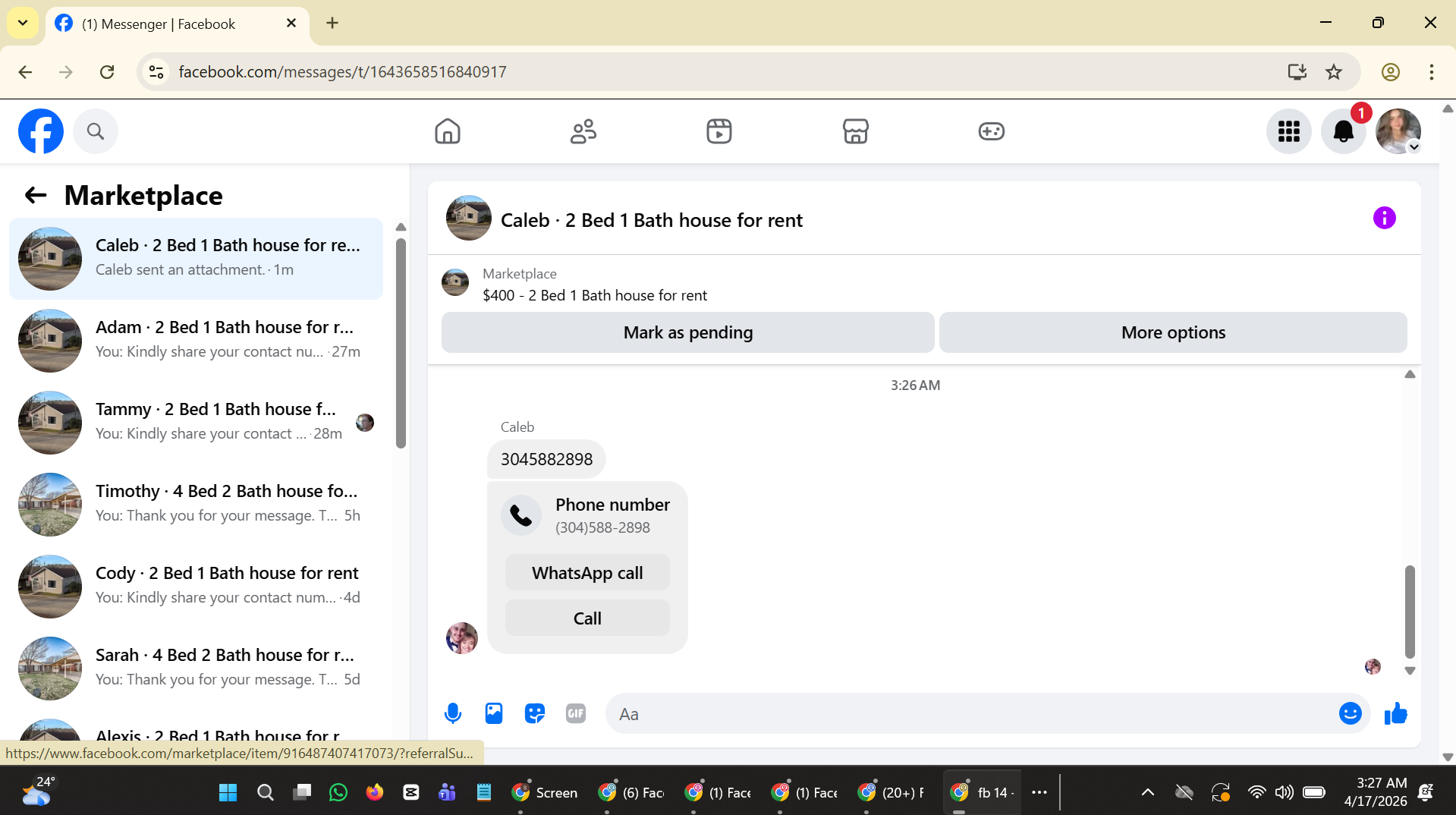Open Chrome profile icon
1456x815 pixels.
[x=1390, y=72]
